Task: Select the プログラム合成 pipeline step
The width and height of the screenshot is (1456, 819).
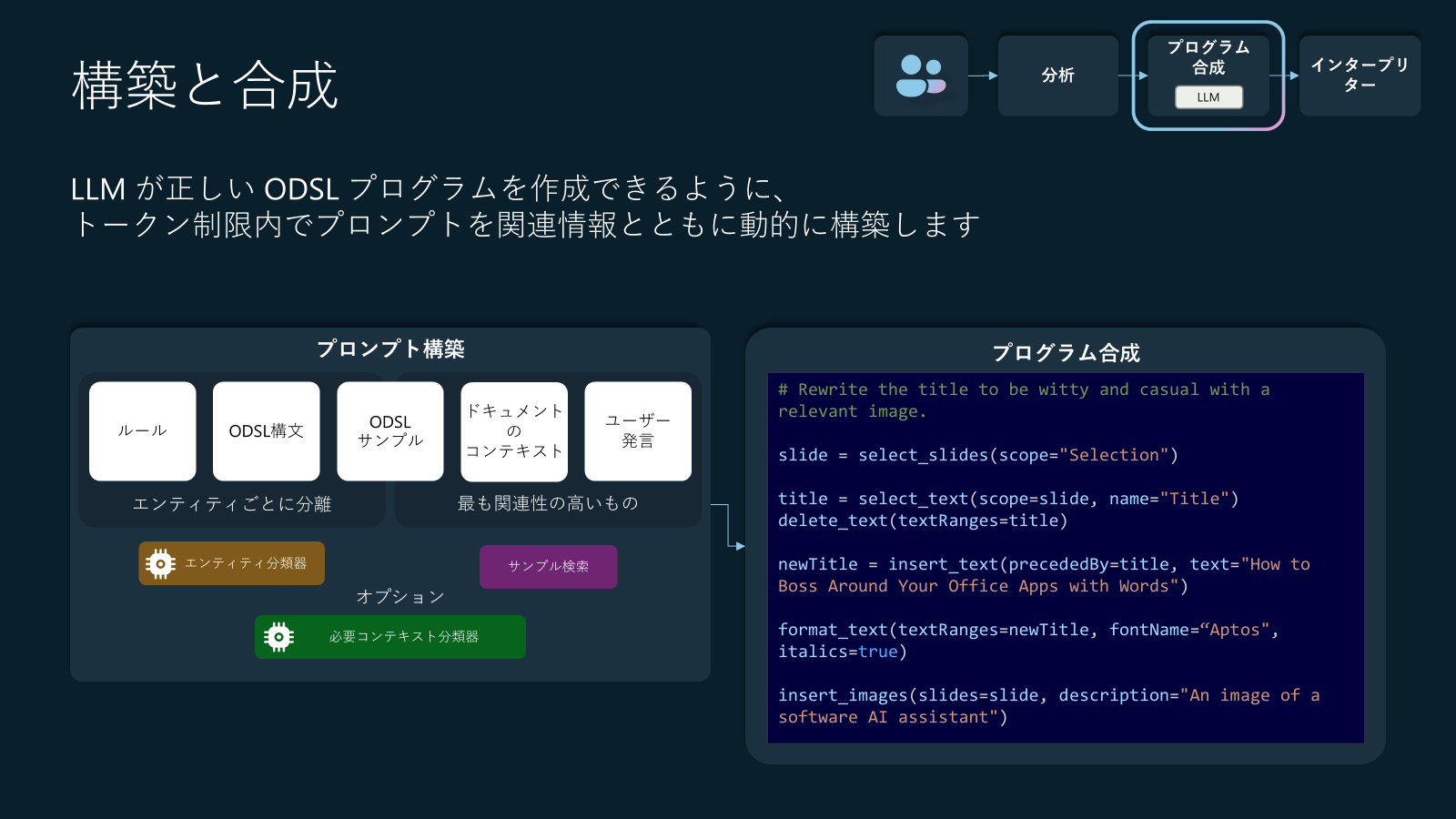Action: pyautogui.click(x=1208, y=76)
